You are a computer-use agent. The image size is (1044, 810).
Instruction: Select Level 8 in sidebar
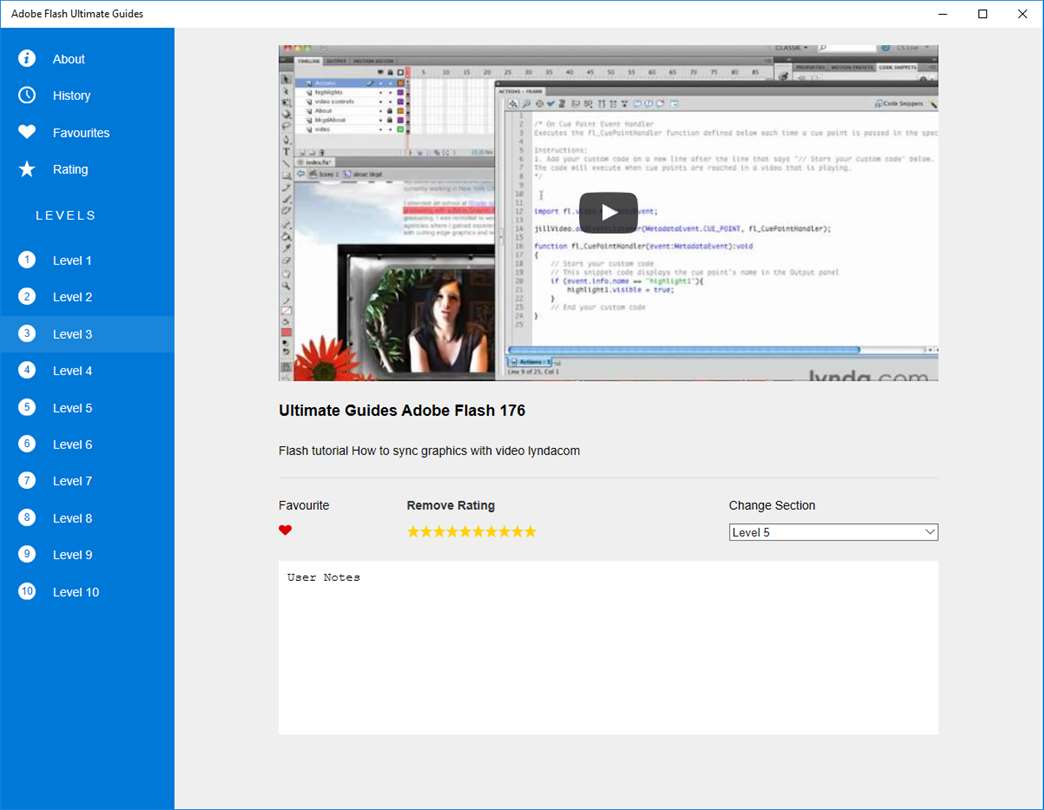[87, 518]
